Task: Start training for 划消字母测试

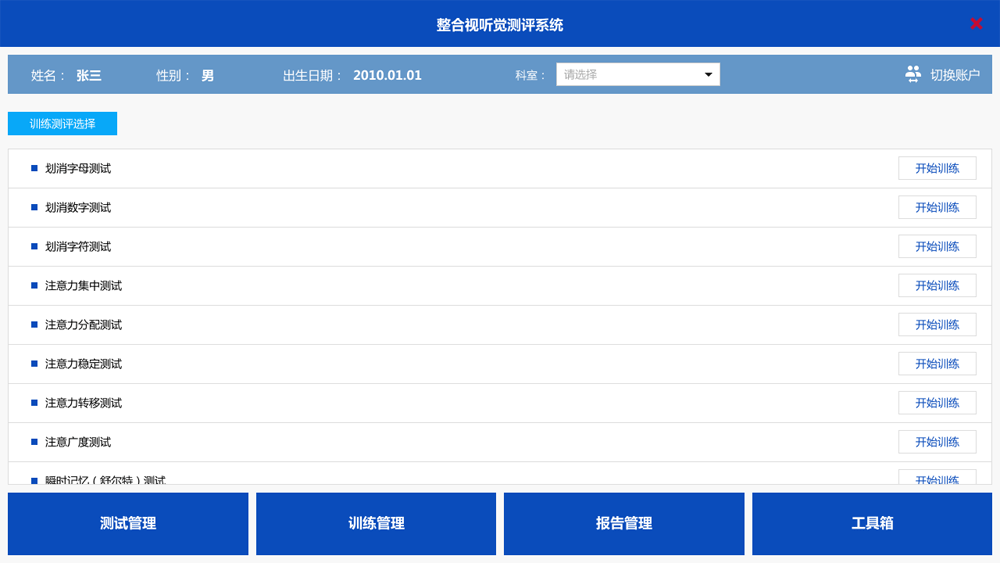Action: (937, 168)
